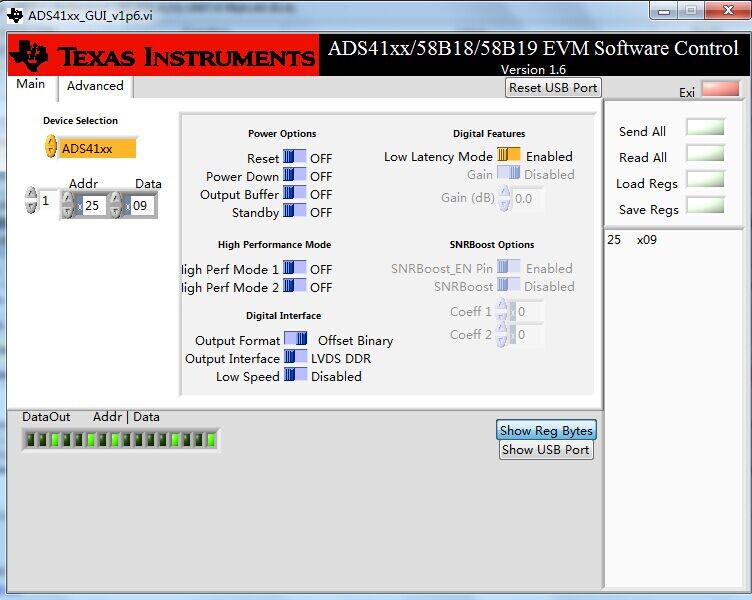The height and width of the screenshot is (600, 752).
Task: Click the Coeff 2 stepper arrows
Action: (501, 335)
